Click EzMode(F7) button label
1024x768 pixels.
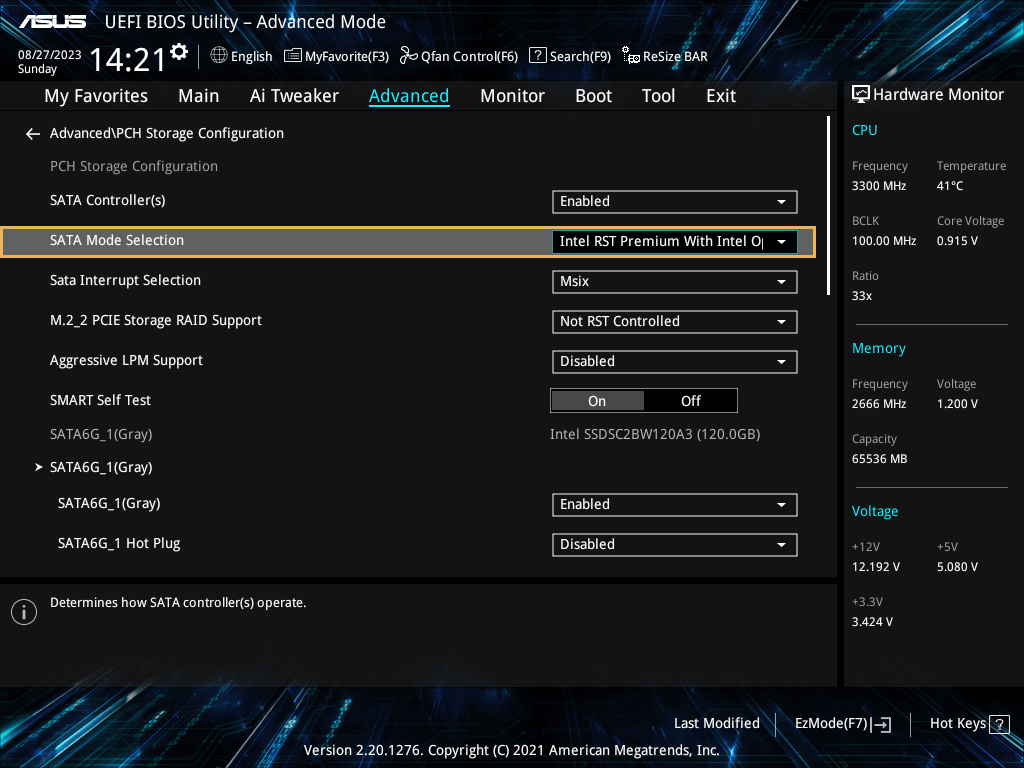coord(831,724)
